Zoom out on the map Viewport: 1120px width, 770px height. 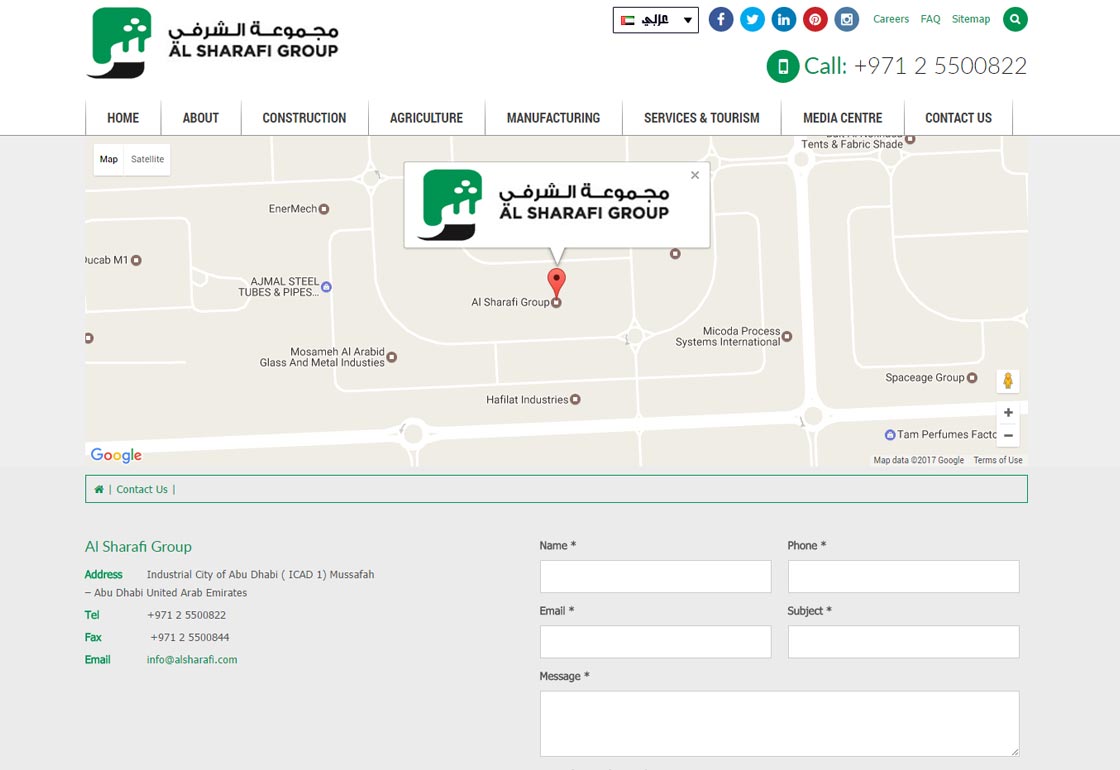1008,435
